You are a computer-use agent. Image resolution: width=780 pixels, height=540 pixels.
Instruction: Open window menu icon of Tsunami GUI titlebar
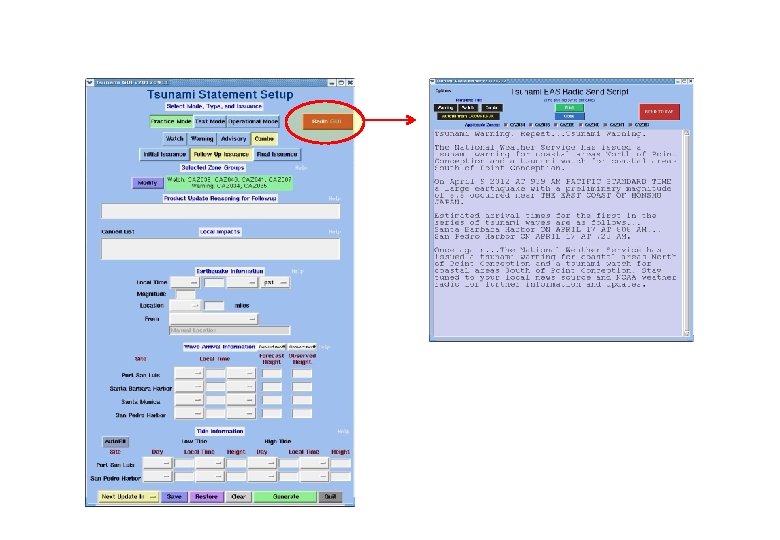[90, 83]
